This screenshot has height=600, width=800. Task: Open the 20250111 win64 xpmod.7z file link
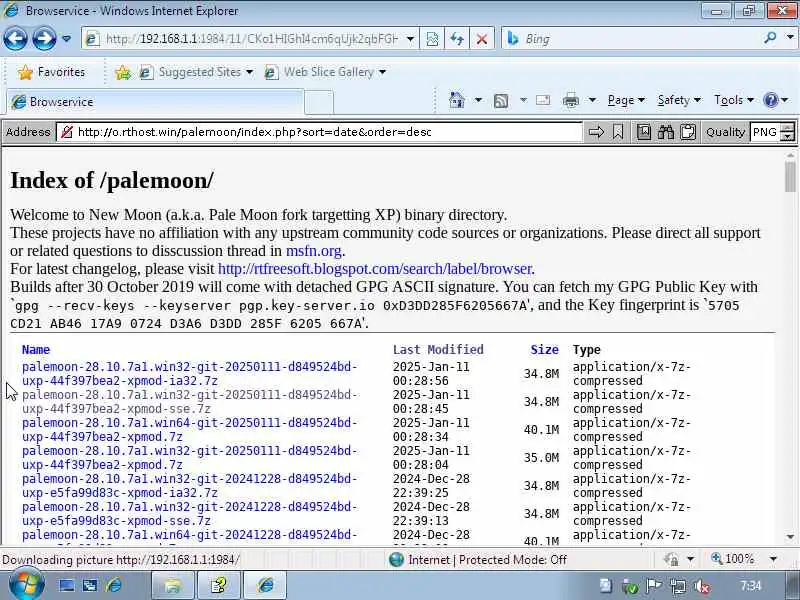click(x=189, y=430)
